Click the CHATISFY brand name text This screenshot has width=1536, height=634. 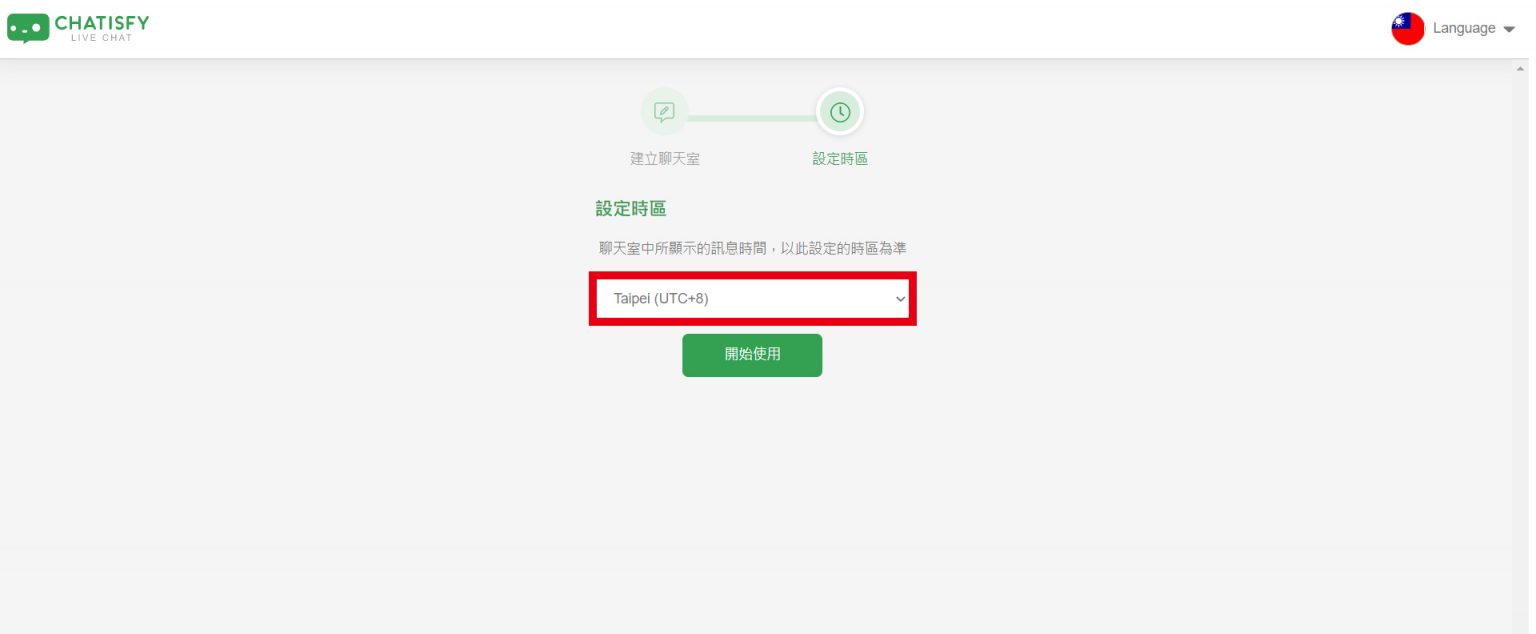coord(102,22)
